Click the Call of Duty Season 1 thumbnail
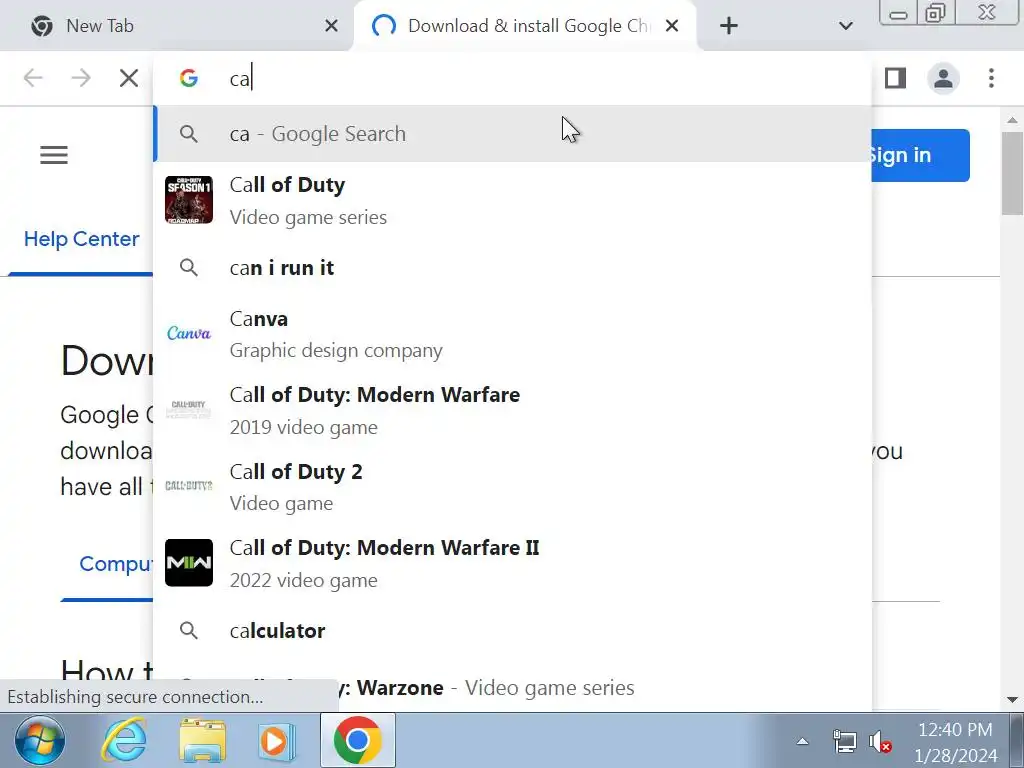 tap(189, 200)
